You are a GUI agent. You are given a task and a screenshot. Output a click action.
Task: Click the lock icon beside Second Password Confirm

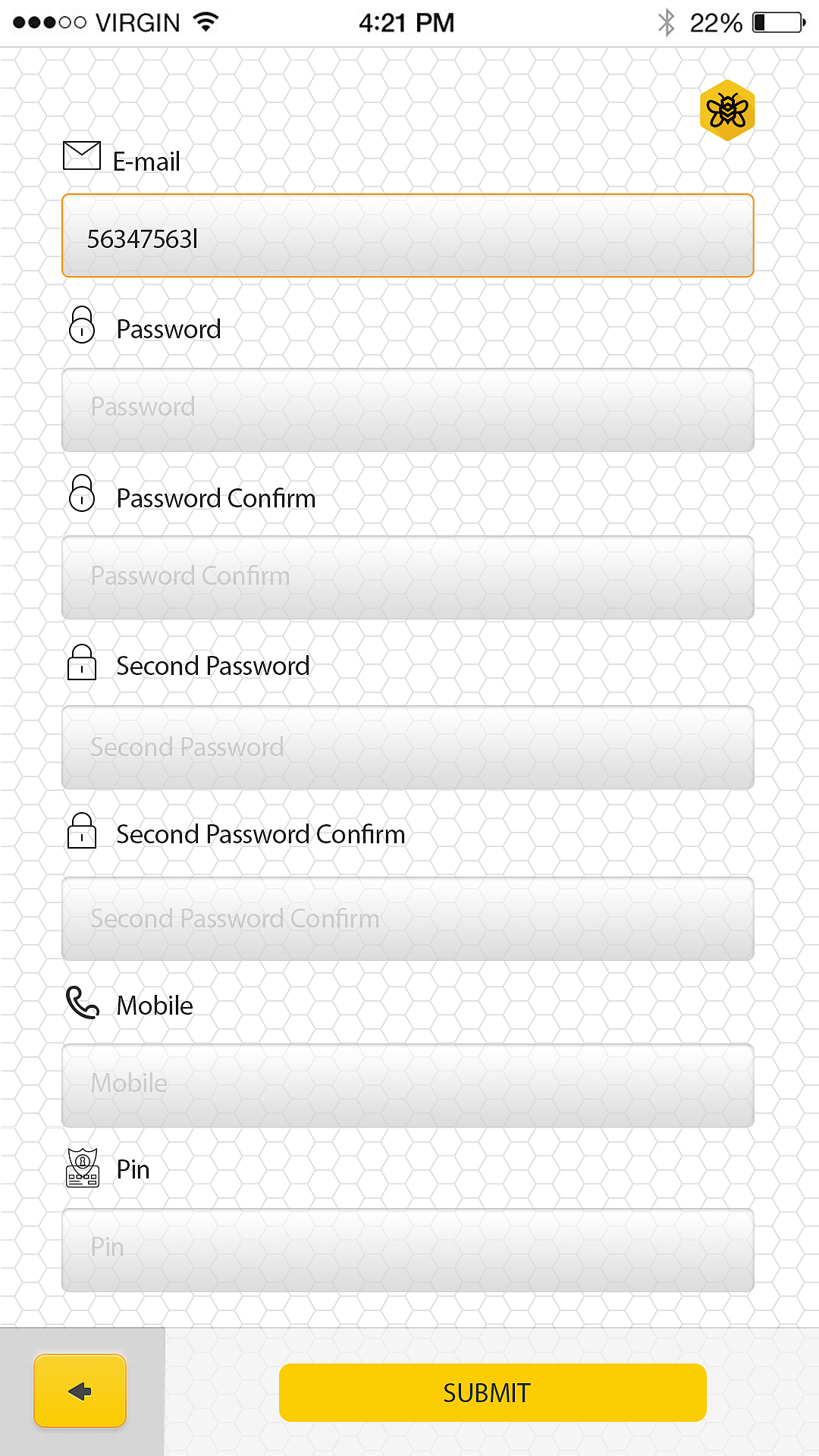tap(82, 830)
